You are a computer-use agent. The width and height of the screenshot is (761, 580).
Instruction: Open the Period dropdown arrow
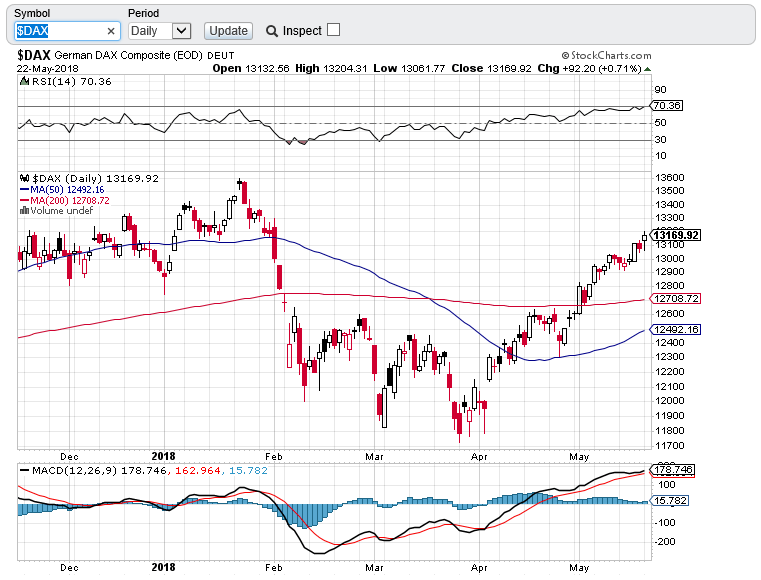click(182, 31)
